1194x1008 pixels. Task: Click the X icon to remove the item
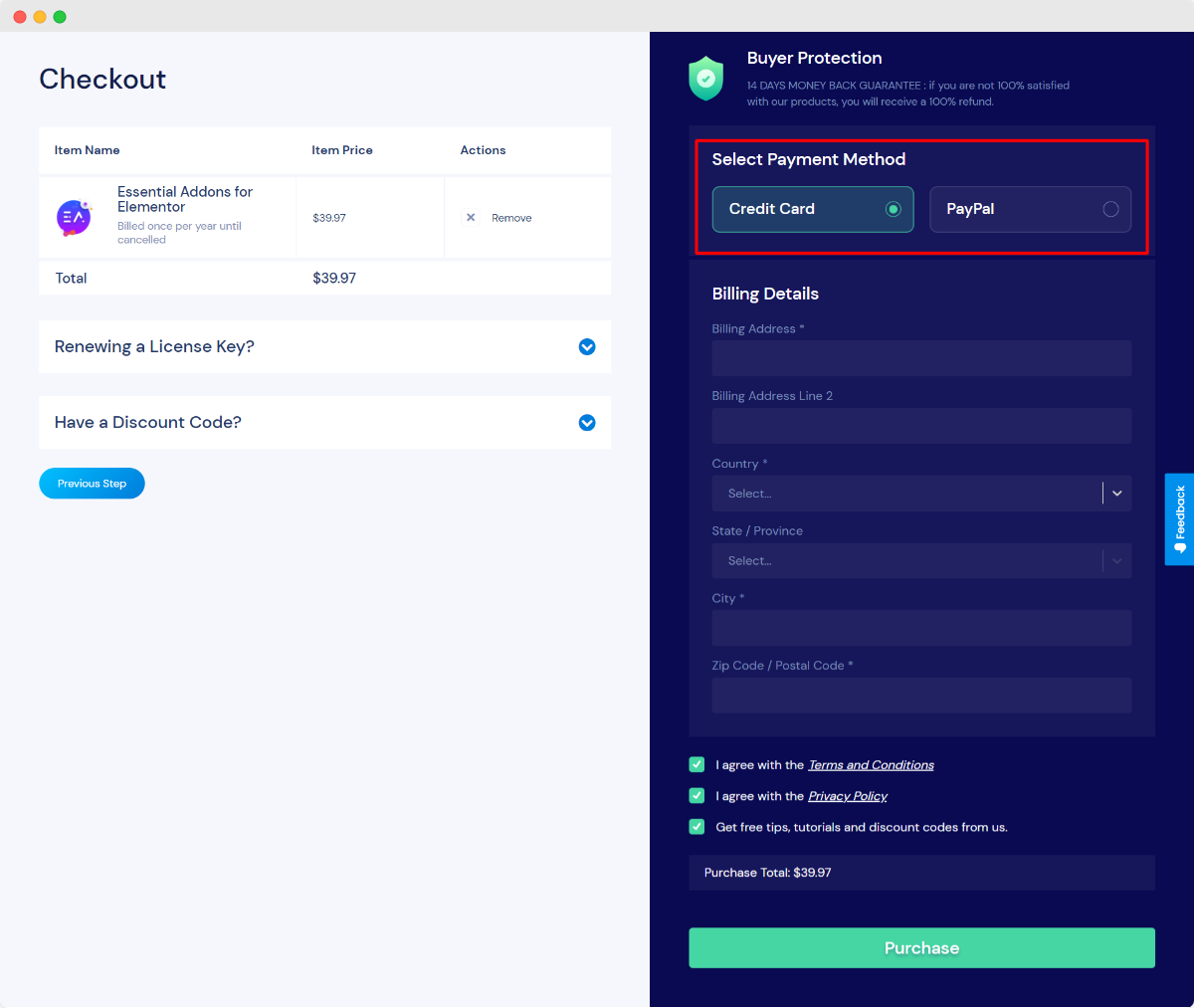point(470,217)
